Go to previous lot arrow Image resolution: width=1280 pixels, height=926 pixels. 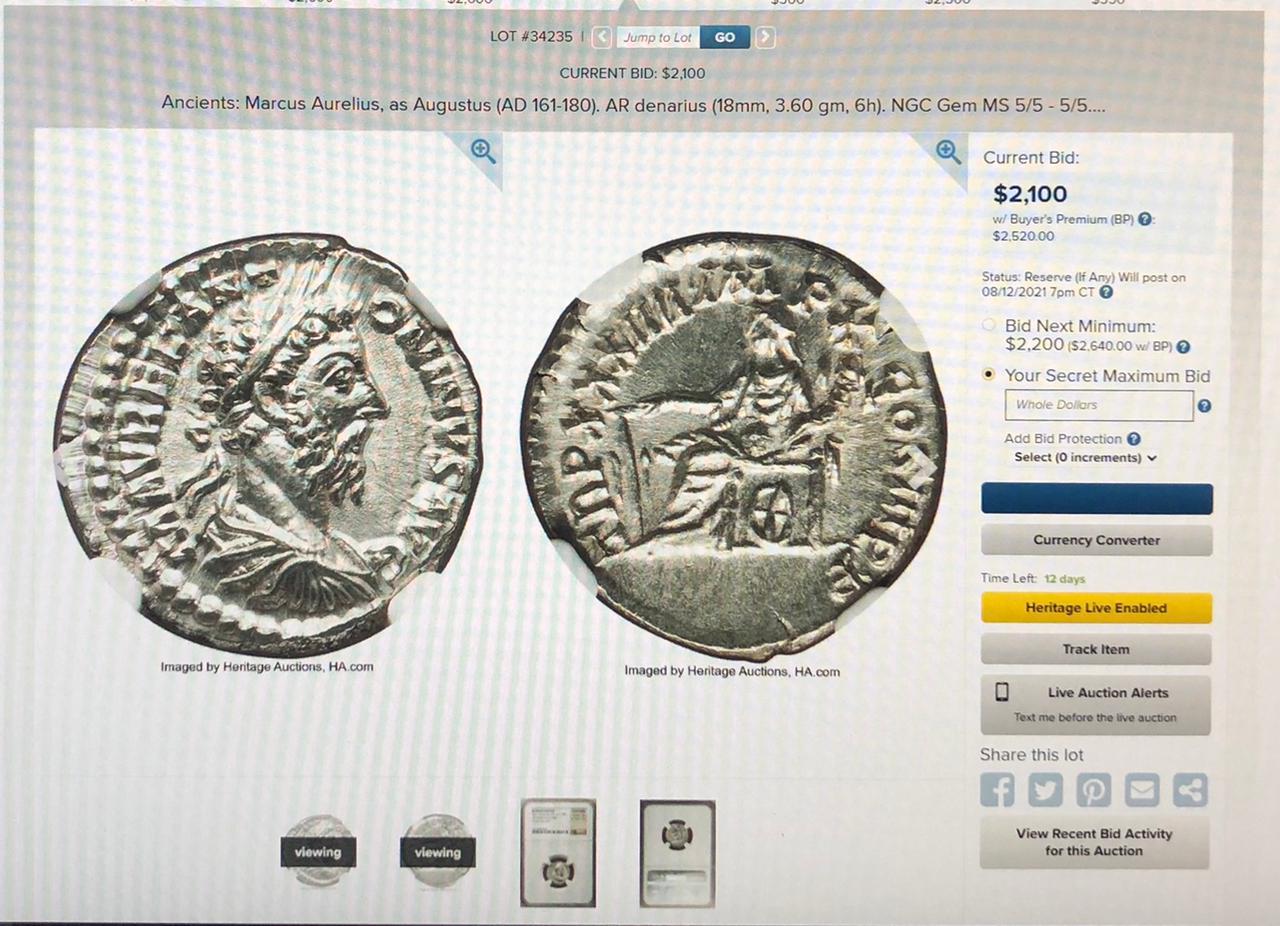tap(602, 37)
